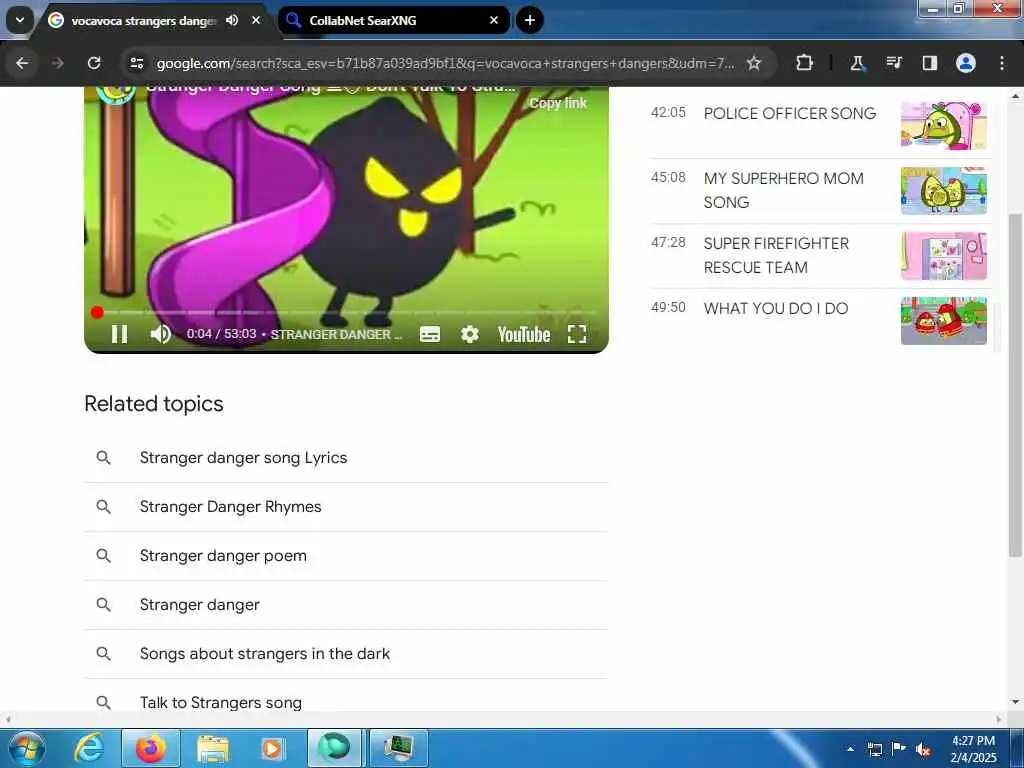Screen dimensions: 1024x768
Task: Mute audio on the vocavoca tab
Action: click(232, 20)
